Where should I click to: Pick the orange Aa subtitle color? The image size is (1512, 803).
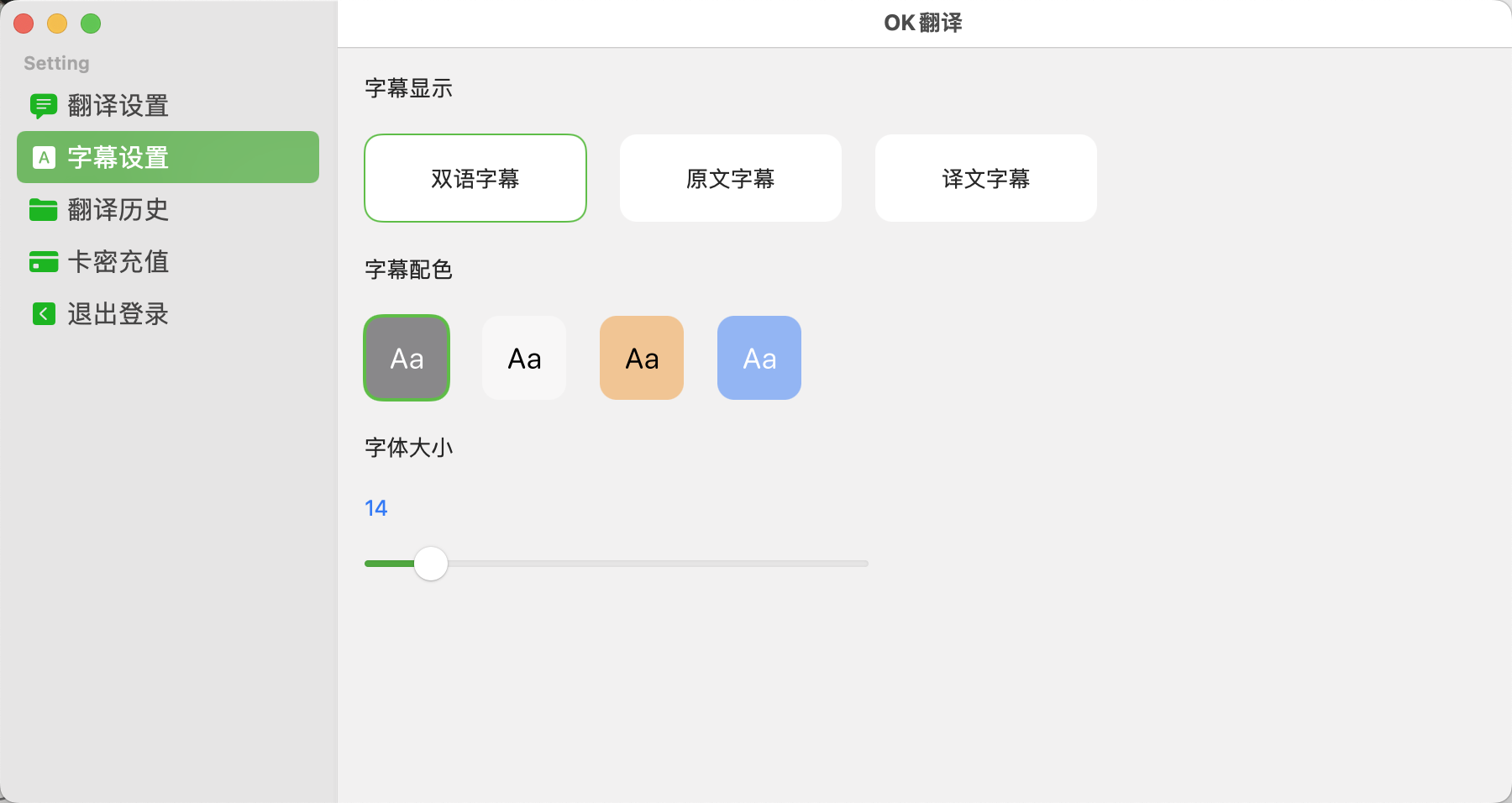642,358
